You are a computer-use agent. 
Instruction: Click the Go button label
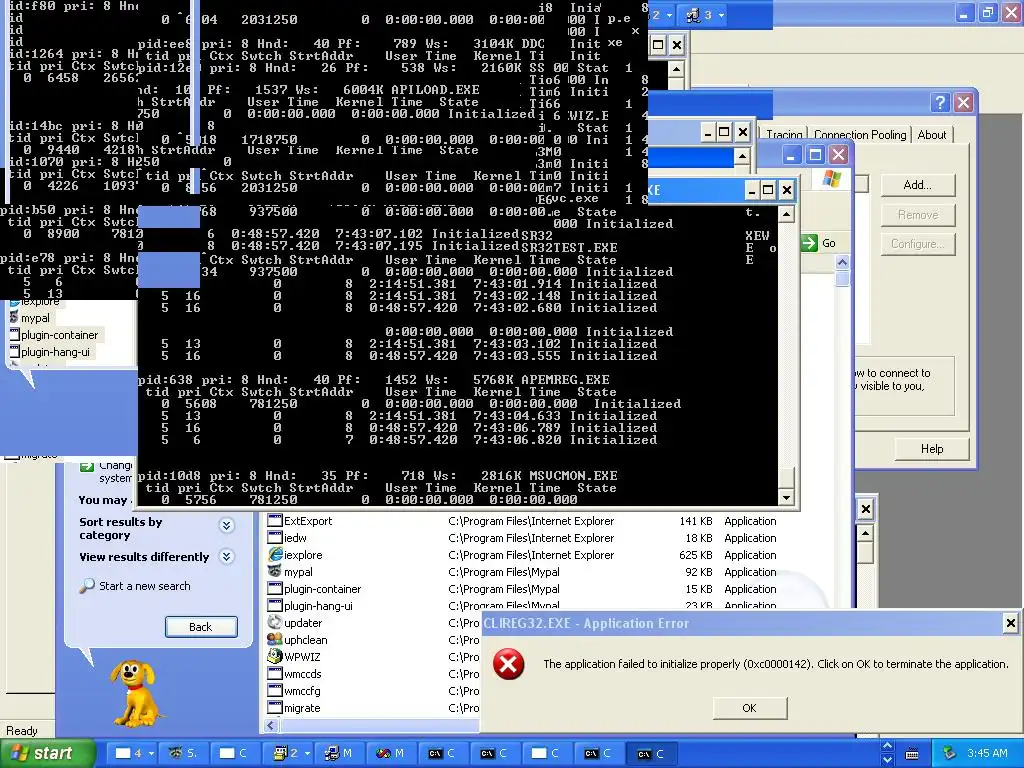point(829,243)
